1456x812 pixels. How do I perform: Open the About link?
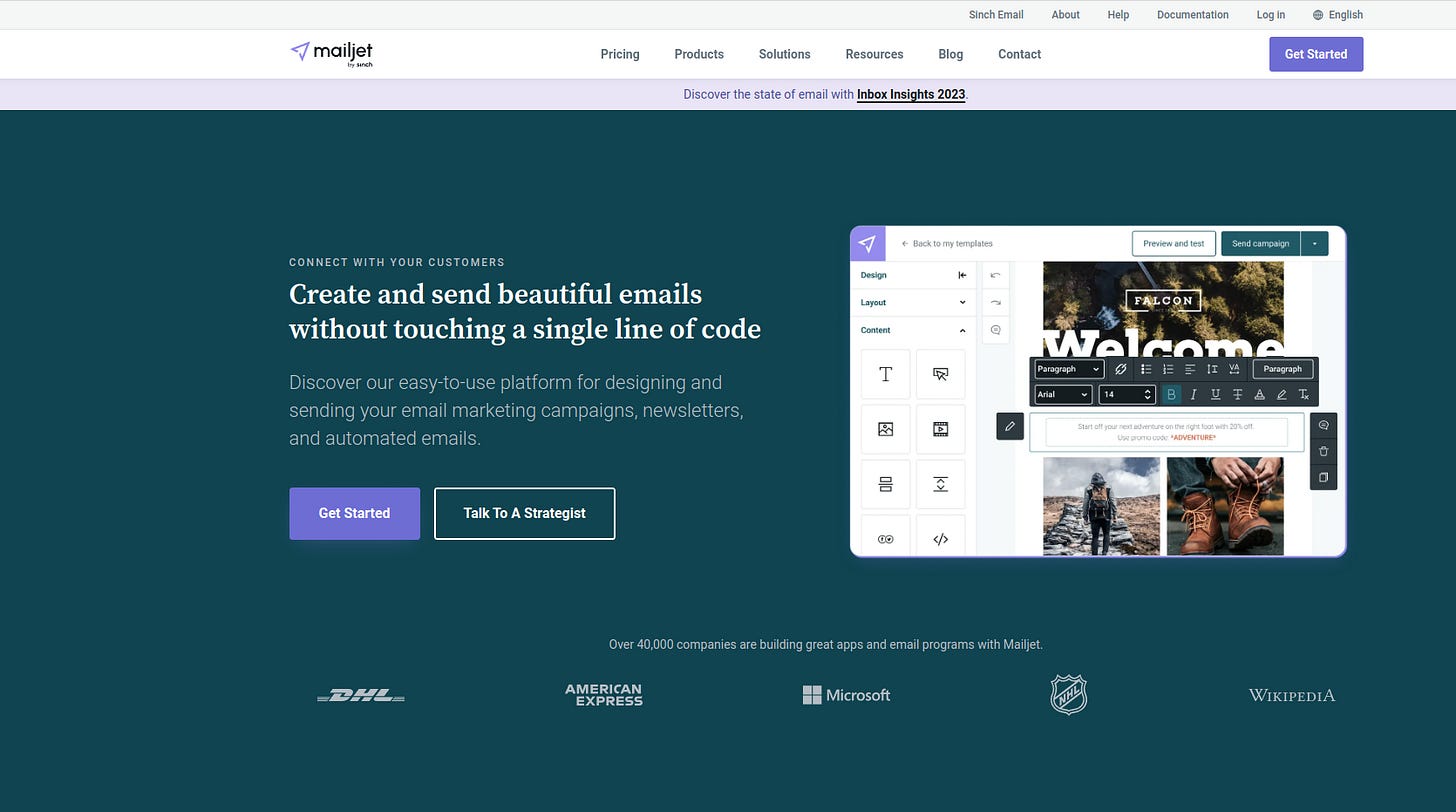coord(1066,15)
